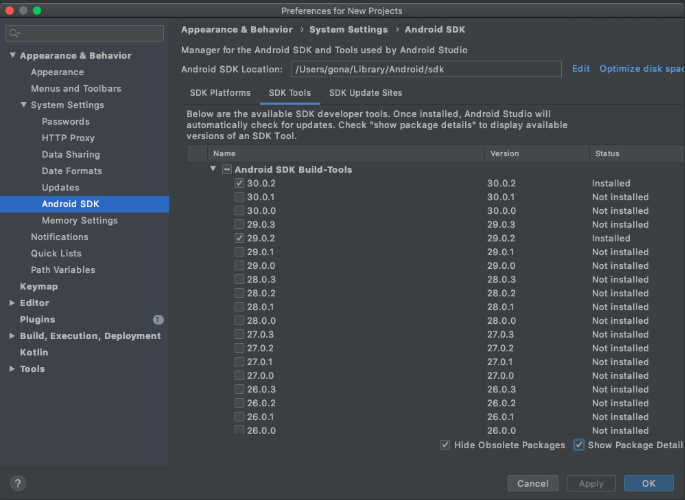The height and width of the screenshot is (500, 685).
Task: Toggle the Android SDK Build-Tools group checkbox
Action: pos(227,169)
